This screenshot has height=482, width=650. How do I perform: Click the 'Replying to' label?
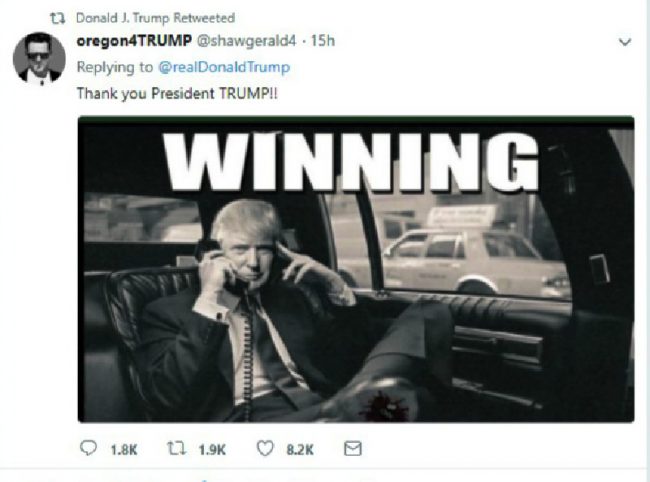pos(115,67)
